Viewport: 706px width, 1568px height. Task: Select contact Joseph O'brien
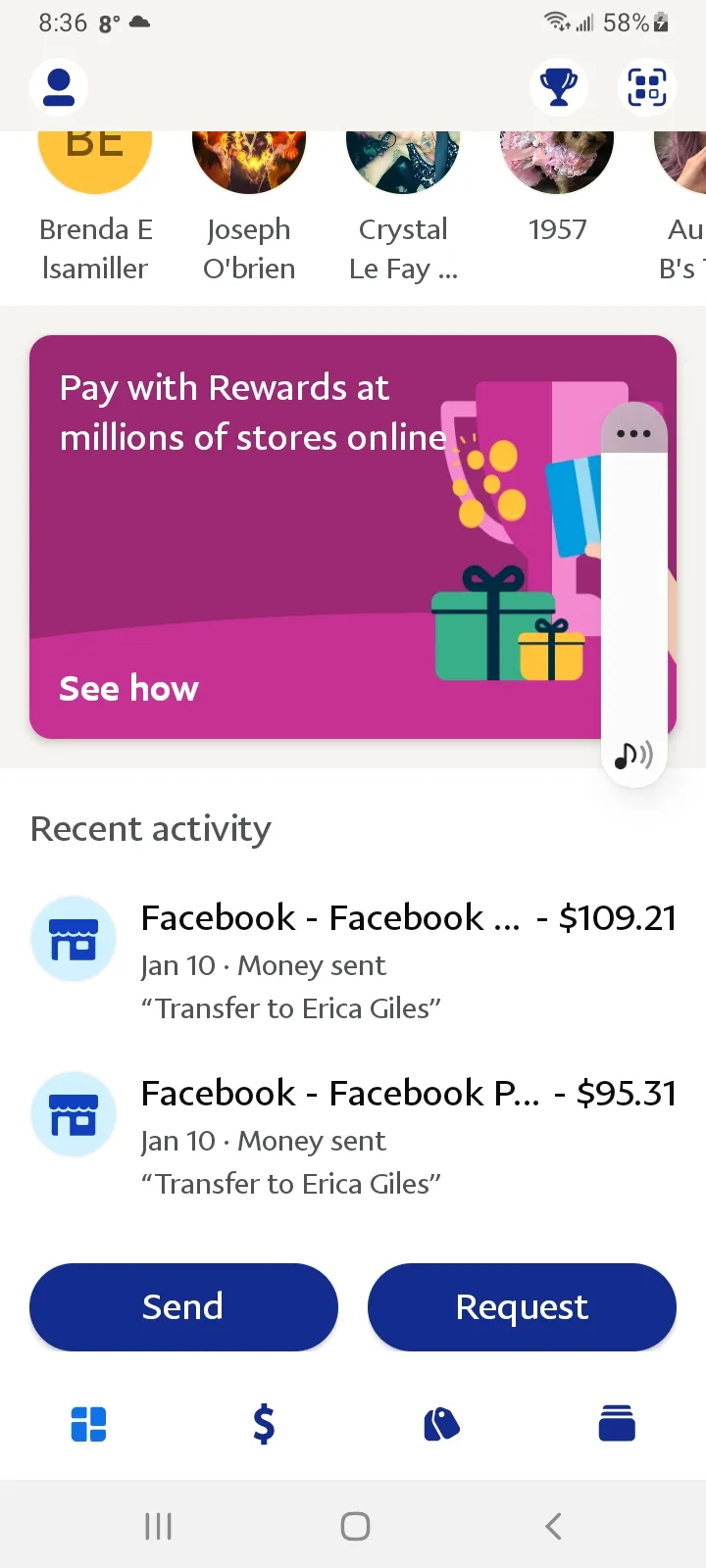tap(249, 208)
